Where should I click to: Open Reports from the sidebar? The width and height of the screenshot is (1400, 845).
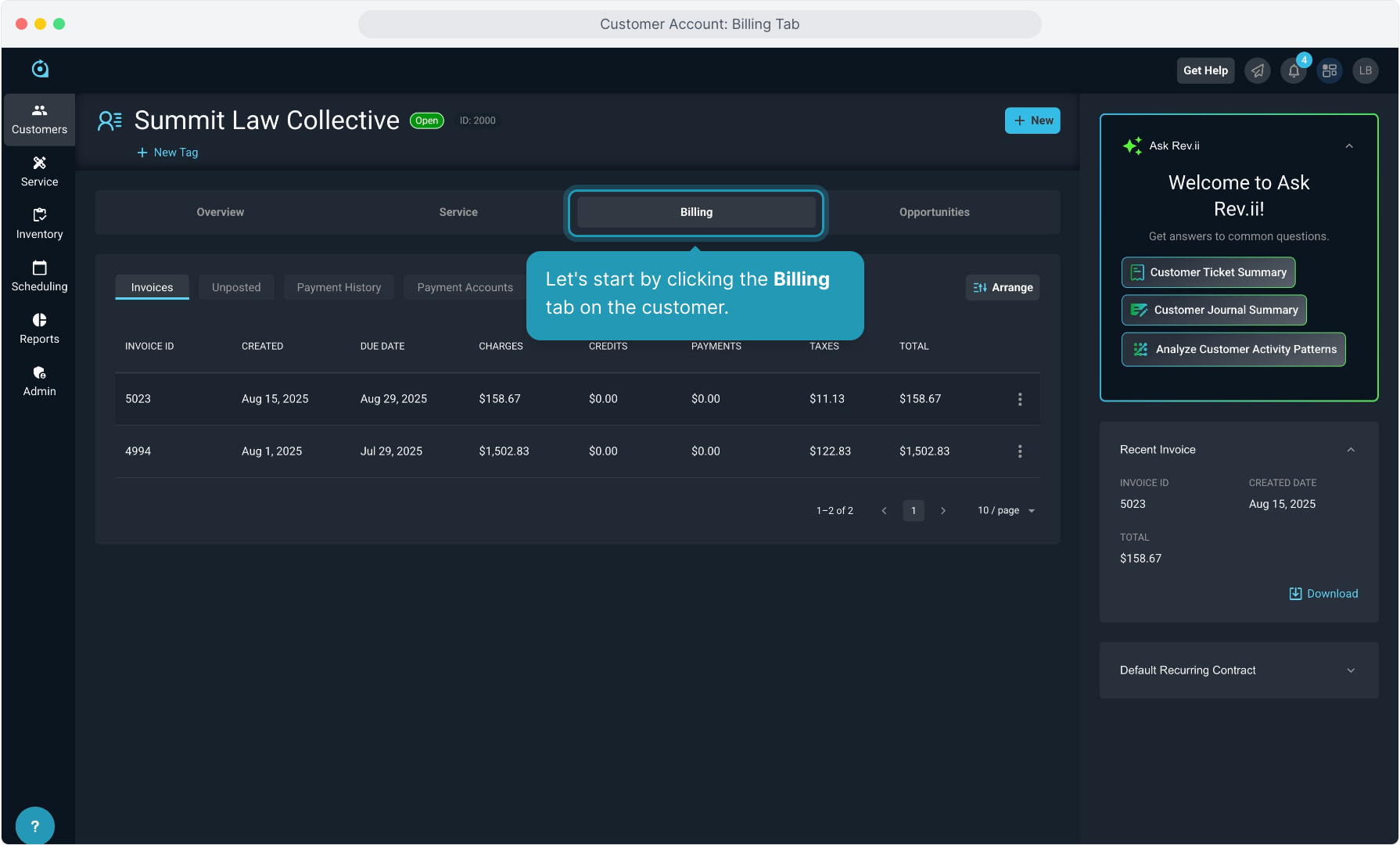click(x=39, y=329)
